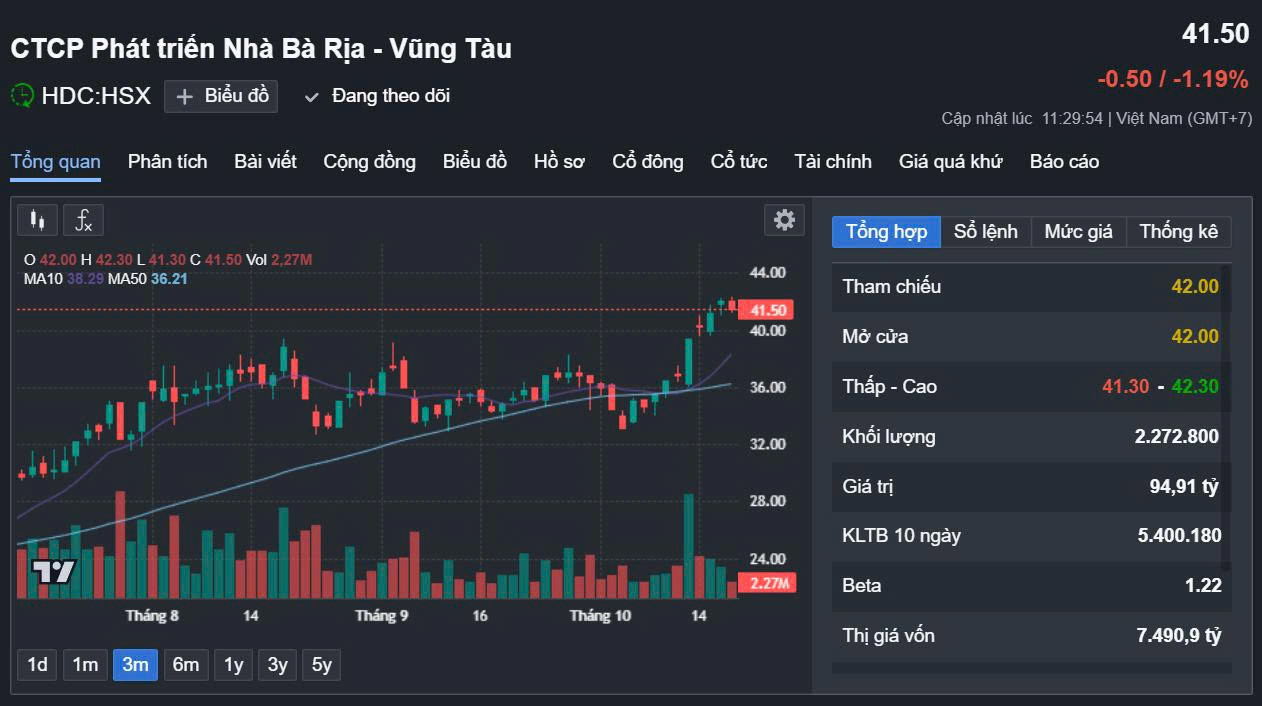Open the indicators fx function button
The image size is (1262, 706).
pyautogui.click(x=84, y=220)
